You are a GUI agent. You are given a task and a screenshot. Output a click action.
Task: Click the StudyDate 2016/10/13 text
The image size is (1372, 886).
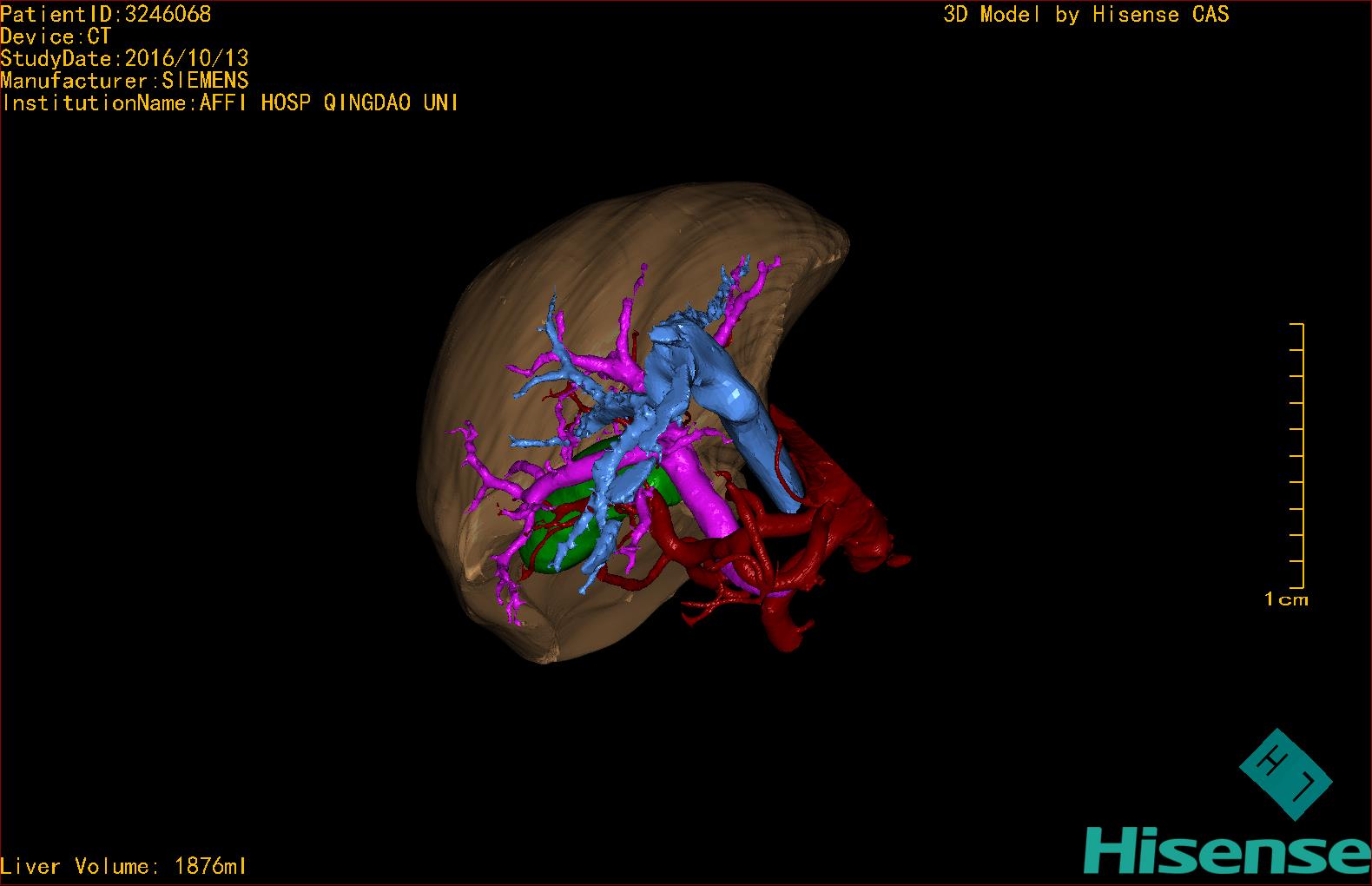coord(125,58)
